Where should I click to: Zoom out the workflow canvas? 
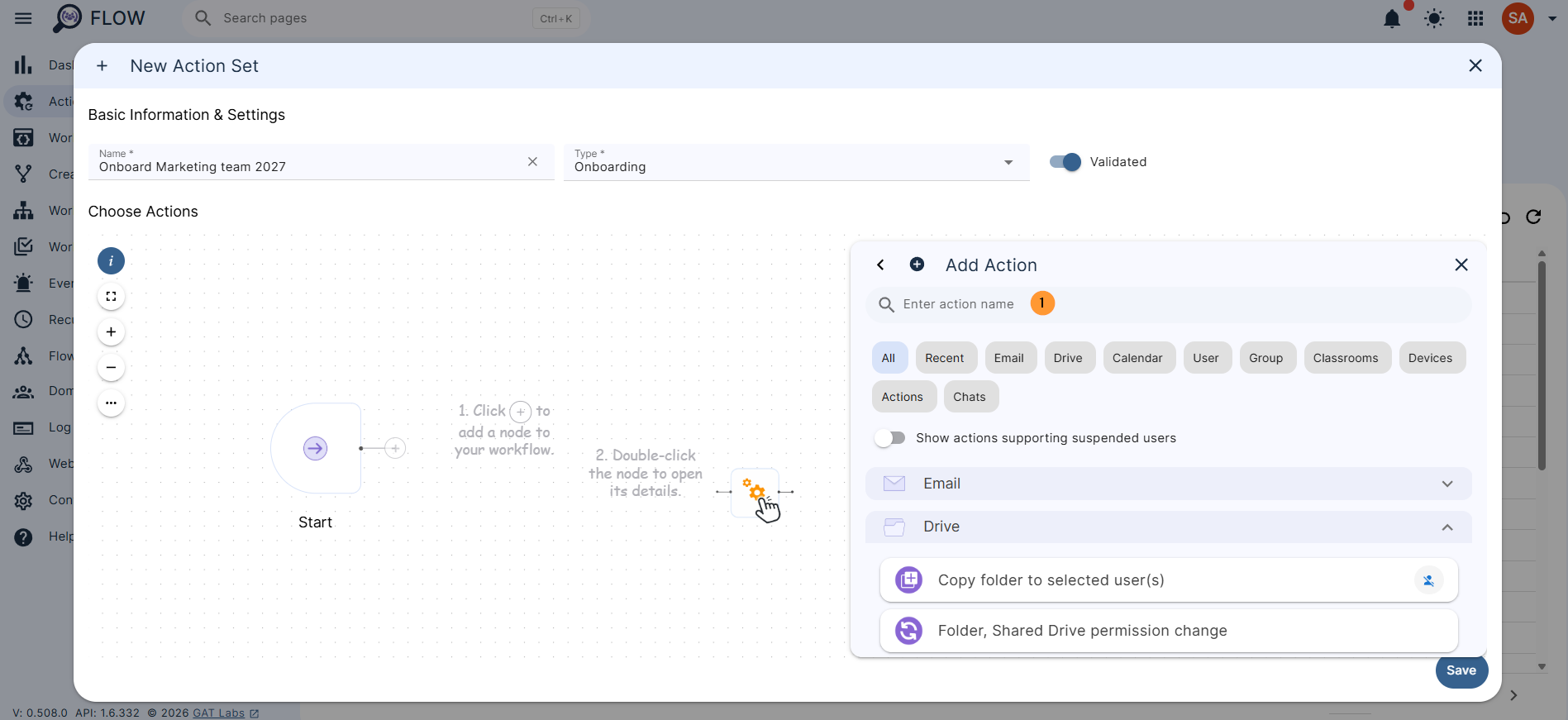pos(111,368)
